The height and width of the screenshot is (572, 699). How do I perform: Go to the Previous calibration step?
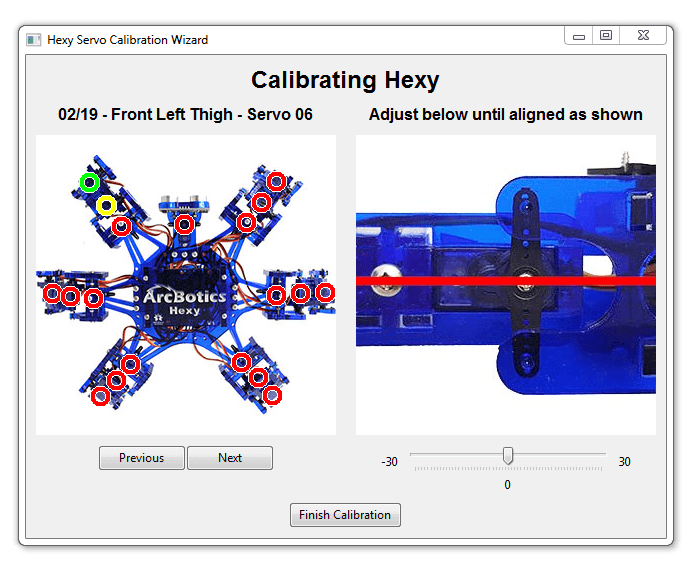[141, 458]
